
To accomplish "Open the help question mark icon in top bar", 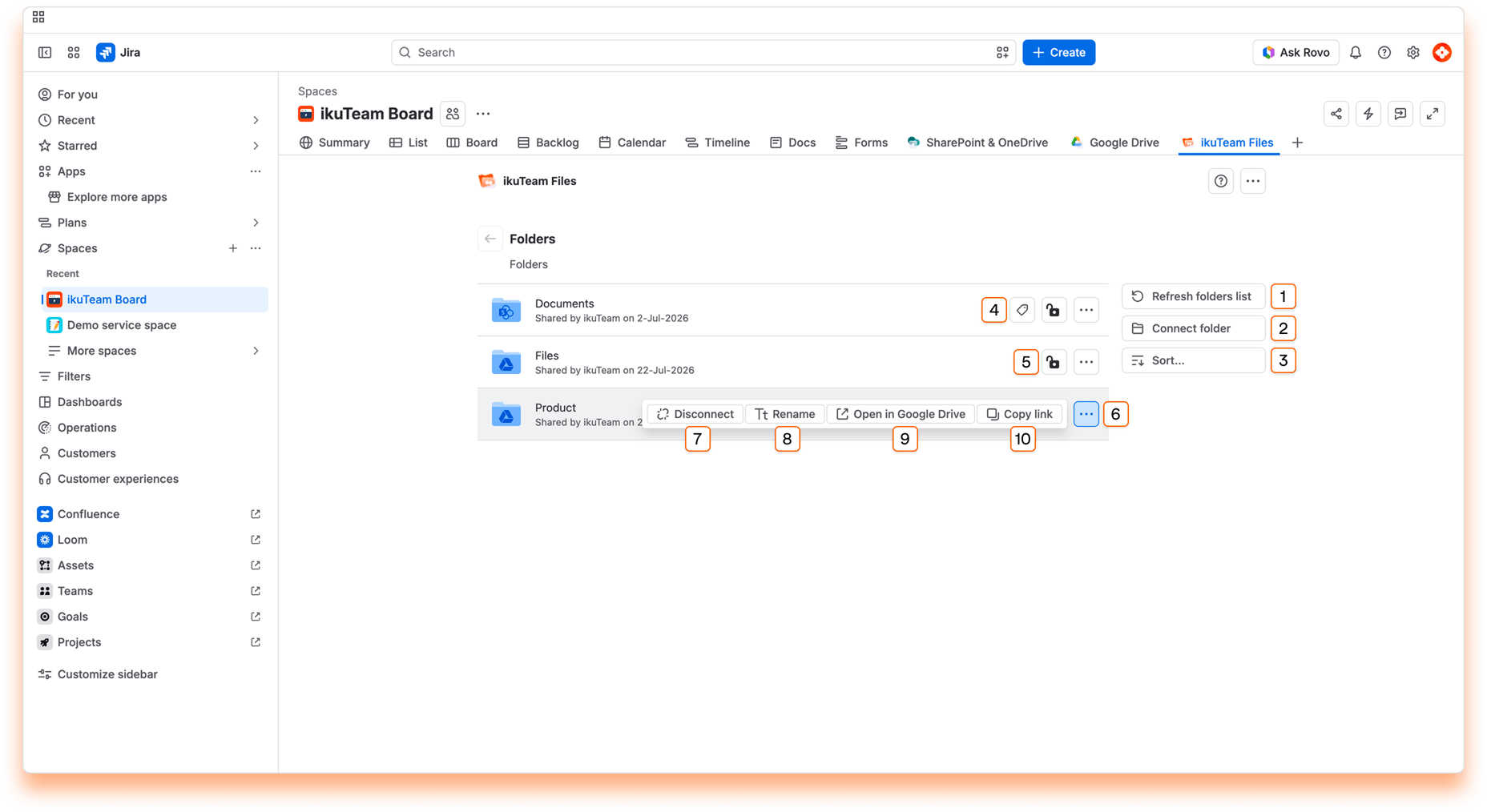I will (1384, 52).
